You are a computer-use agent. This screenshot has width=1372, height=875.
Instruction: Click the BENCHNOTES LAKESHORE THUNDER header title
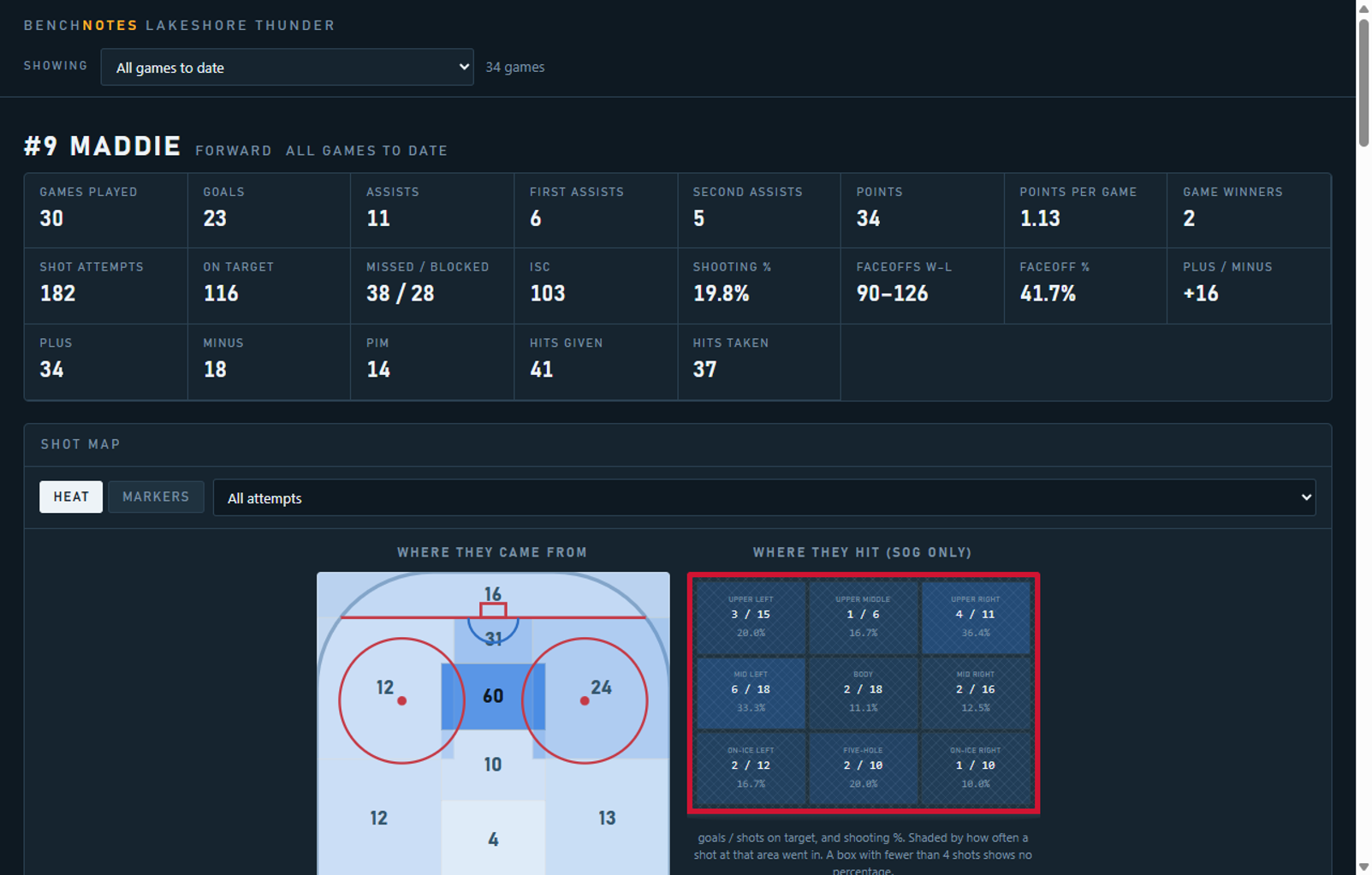click(x=180, y=26)
